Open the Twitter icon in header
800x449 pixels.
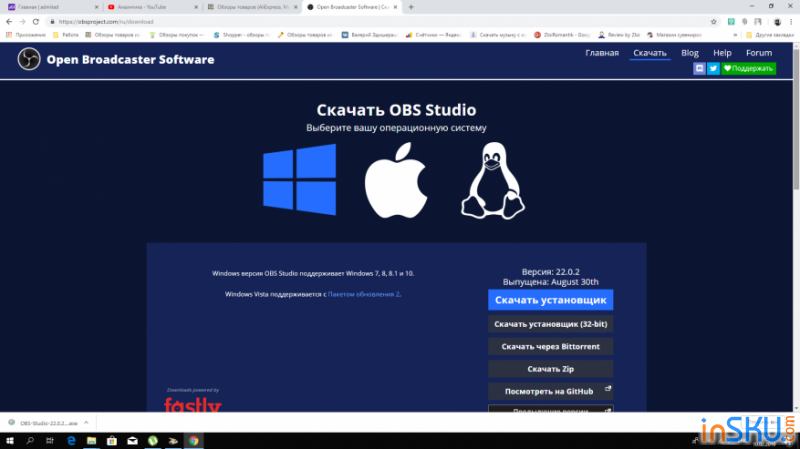(713, 68)
